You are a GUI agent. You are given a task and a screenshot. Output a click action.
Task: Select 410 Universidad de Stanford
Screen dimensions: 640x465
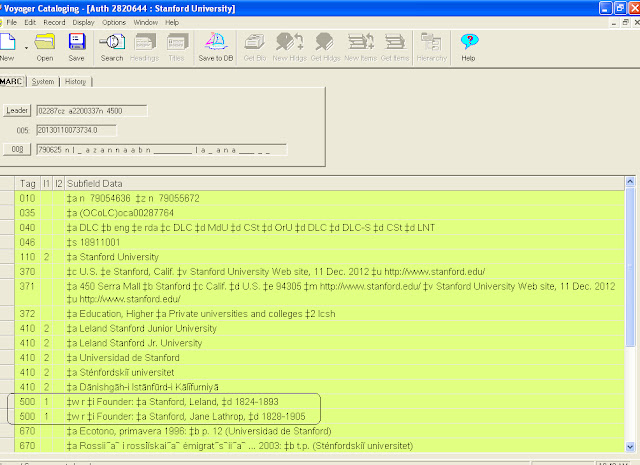click(344, 358)
